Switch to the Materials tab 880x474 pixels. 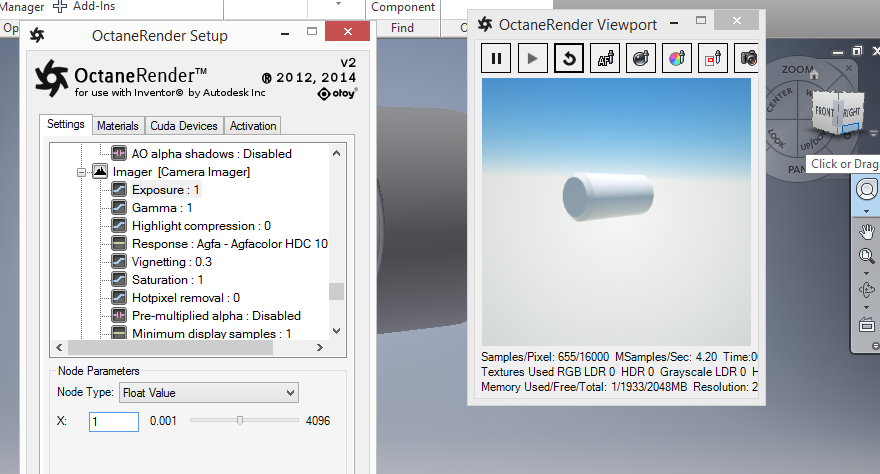(x=118, y=126)
